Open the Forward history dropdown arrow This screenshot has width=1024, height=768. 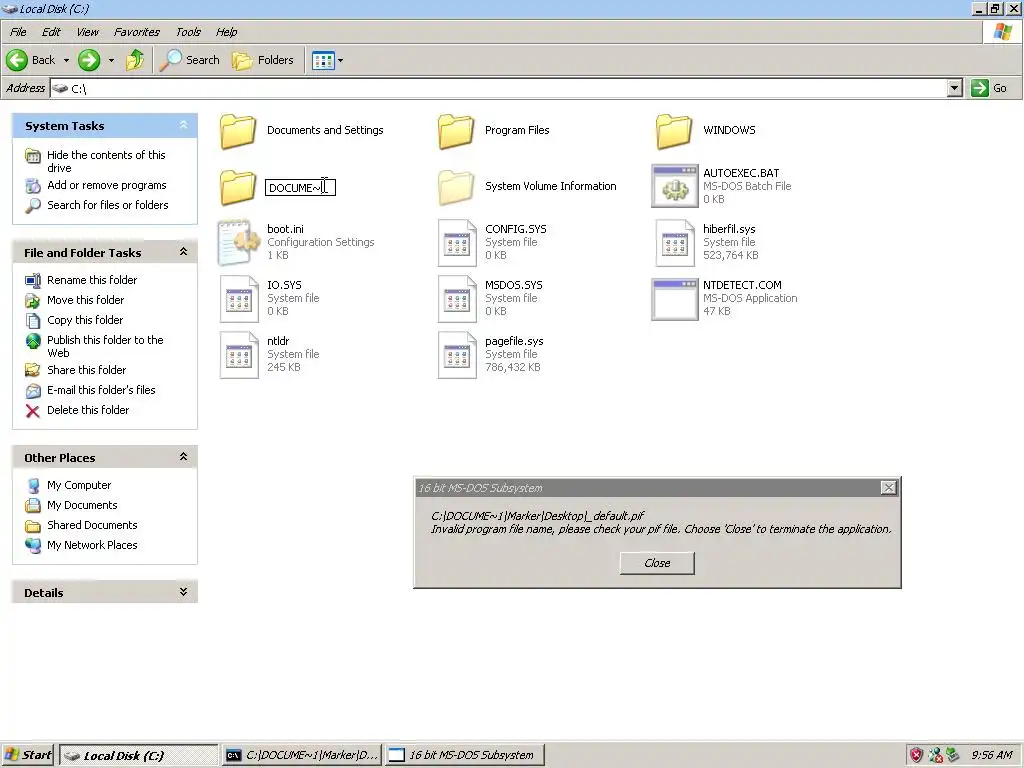coord(111,61)
